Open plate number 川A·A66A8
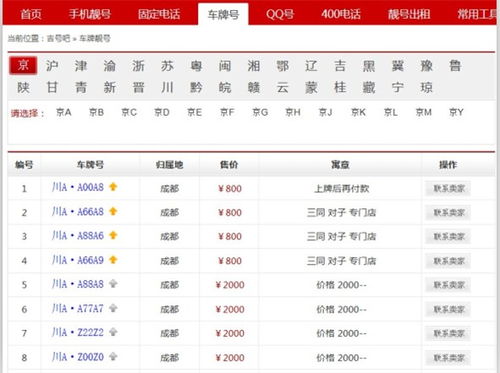500x373 pixels. pos(78,212)
